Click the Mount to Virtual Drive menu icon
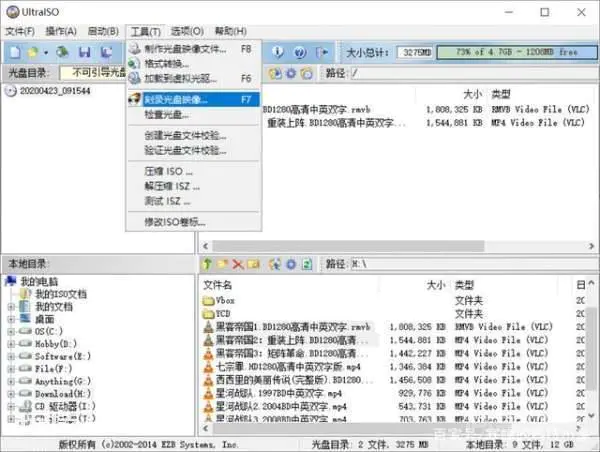The width and height of the screenshot is (600, 452). click(x=135, y=78)
